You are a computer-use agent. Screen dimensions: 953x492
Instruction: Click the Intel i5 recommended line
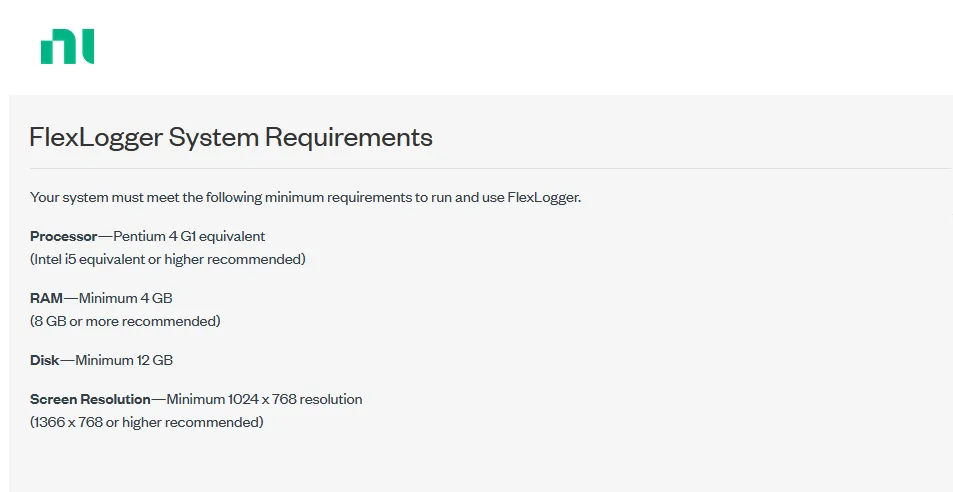[168, 259]
